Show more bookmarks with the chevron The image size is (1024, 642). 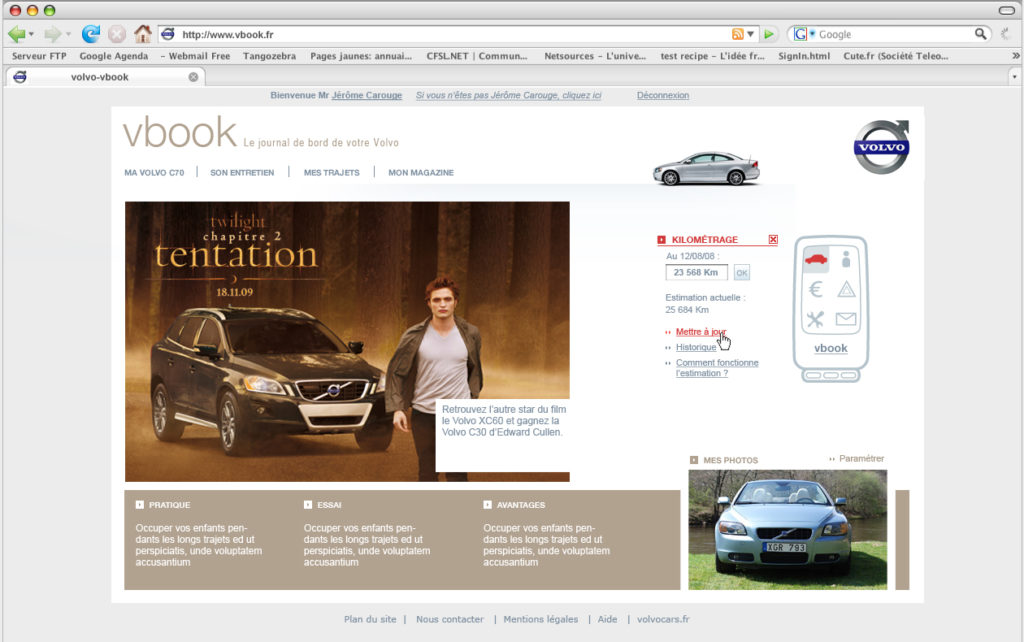pos(1016,56)
